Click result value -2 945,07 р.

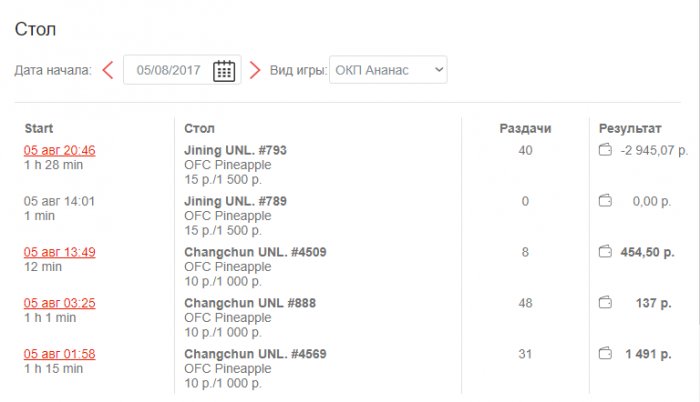click(x=654, y=151)
